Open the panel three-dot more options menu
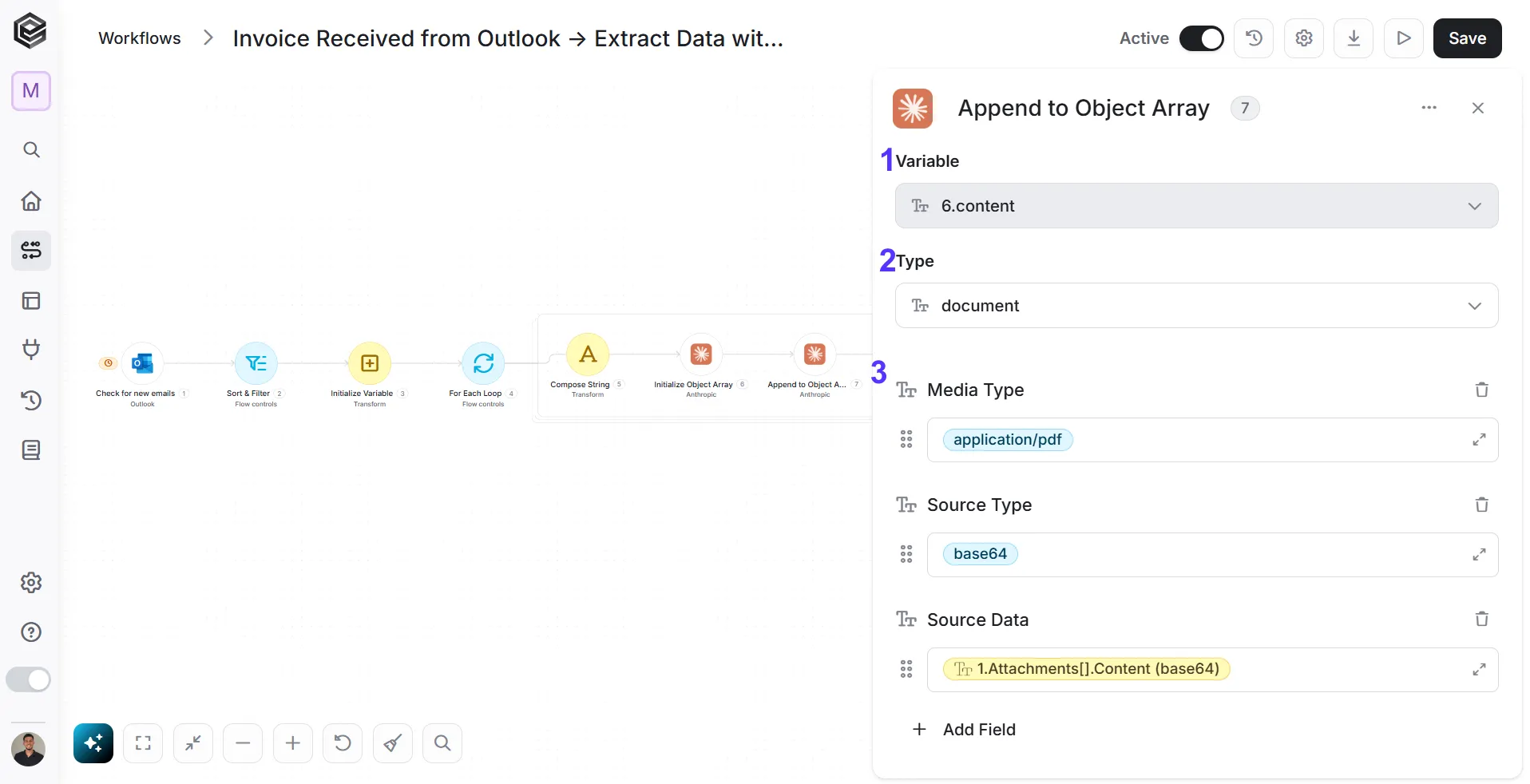 tap(1429, 108)
